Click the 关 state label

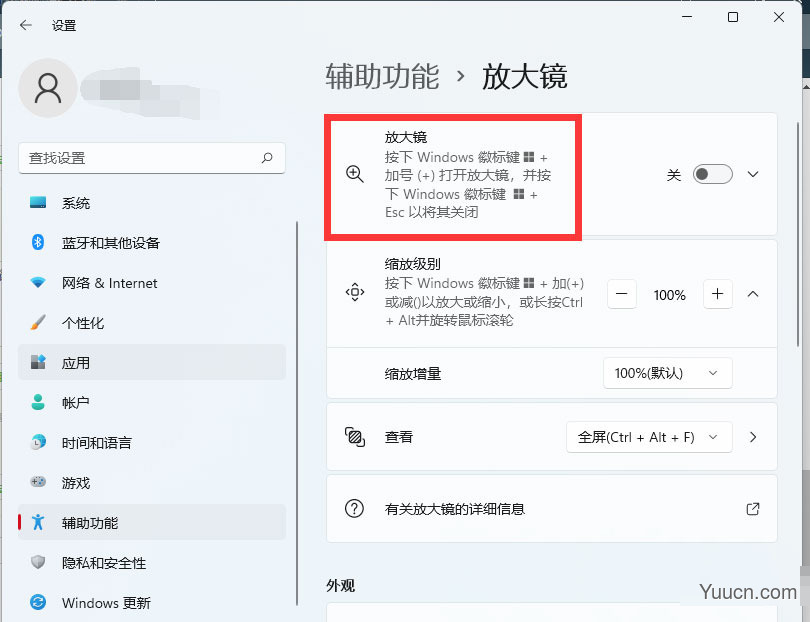coord(674,175)
